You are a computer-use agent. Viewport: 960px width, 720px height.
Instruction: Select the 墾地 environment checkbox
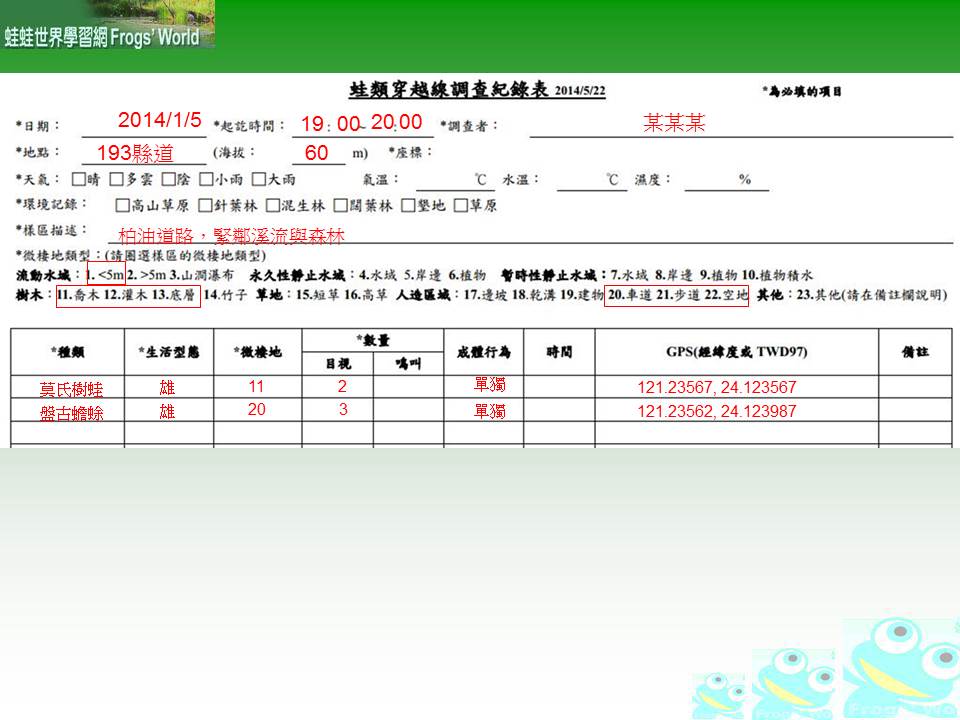tap(408, 206)
